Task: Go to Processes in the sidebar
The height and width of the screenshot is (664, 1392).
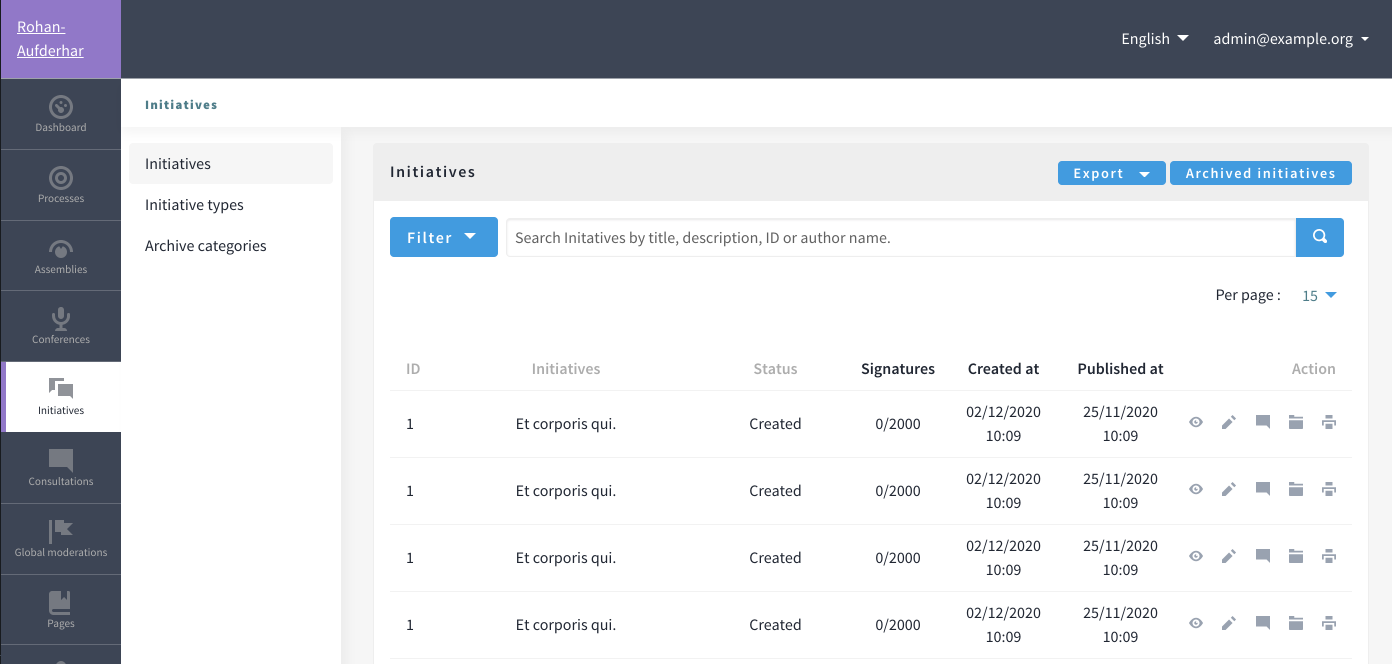Action: point(60,185)
